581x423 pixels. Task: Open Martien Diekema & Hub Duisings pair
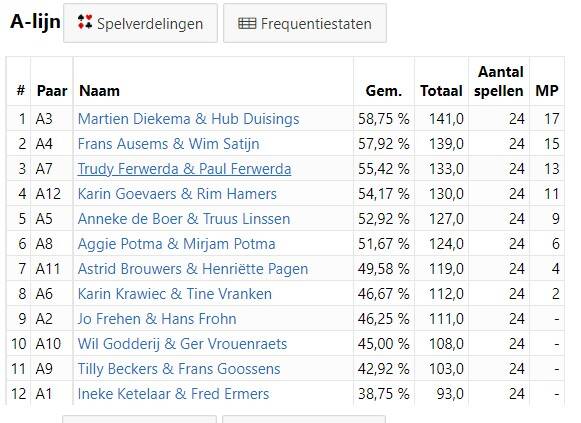tap(189, 119)
